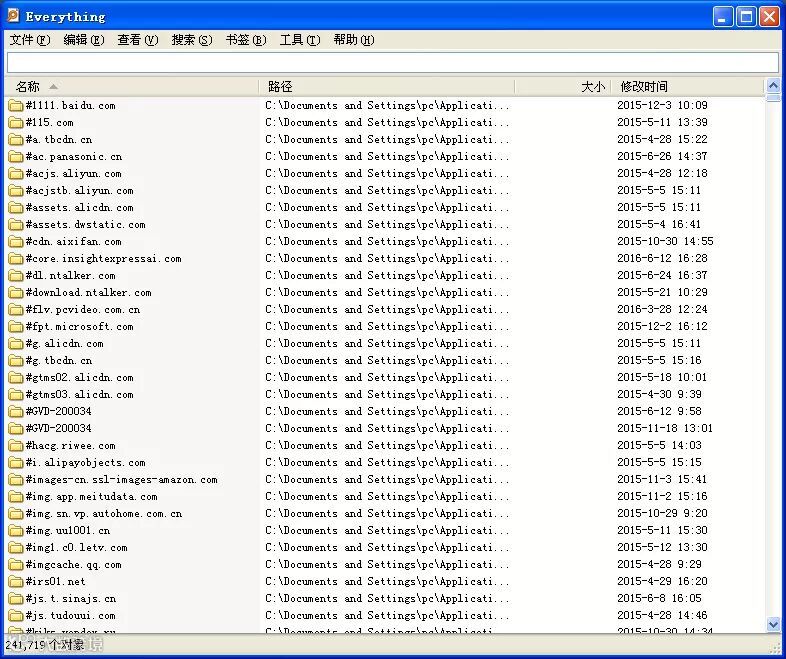Screen dimensions: 786x659
Task: Select the folder icon beside #115.com
Action: pos(16,122)
